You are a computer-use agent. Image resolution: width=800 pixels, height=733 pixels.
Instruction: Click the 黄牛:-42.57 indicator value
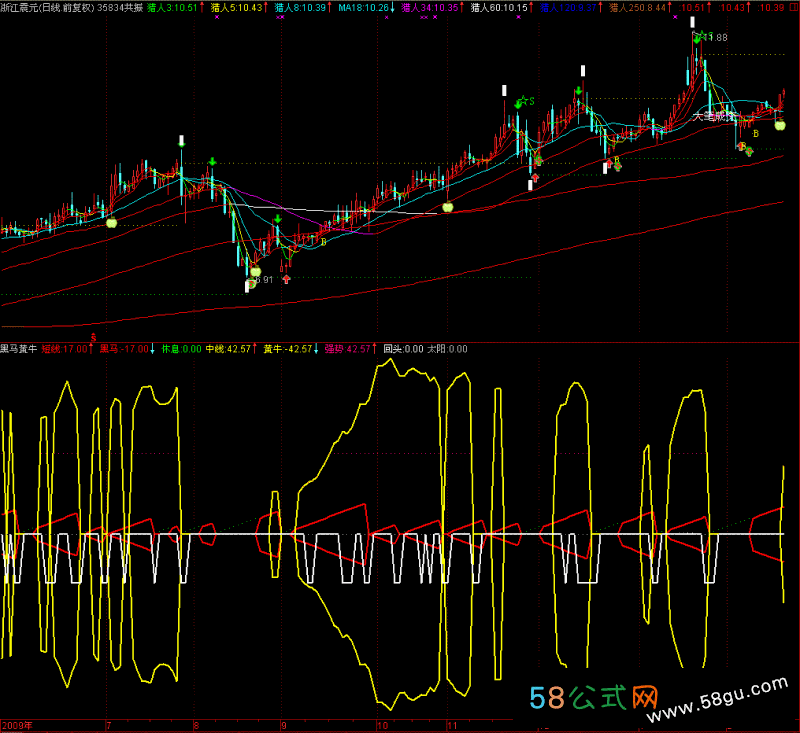(288, 349)
